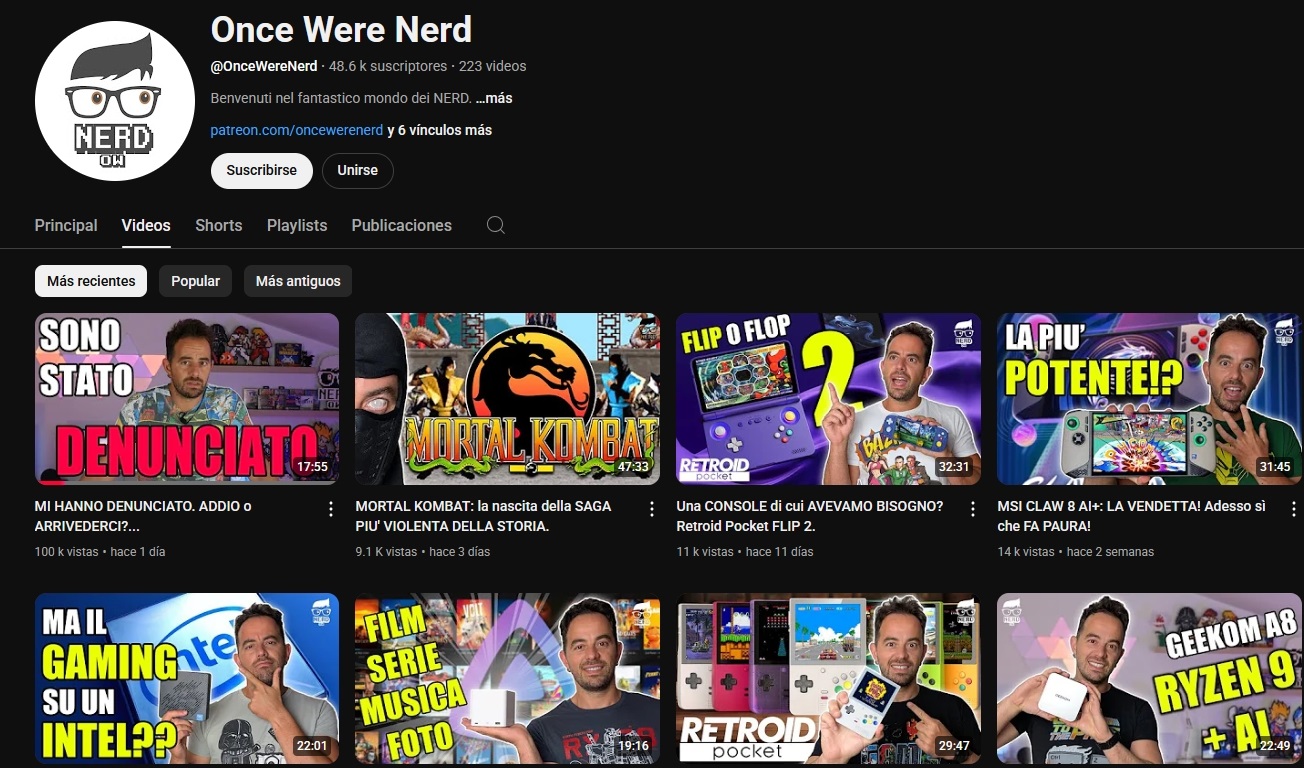This screenshot has width=1304, height=768.
Task: Click the Unirse membership button
Action: click(x=358, y=170)
